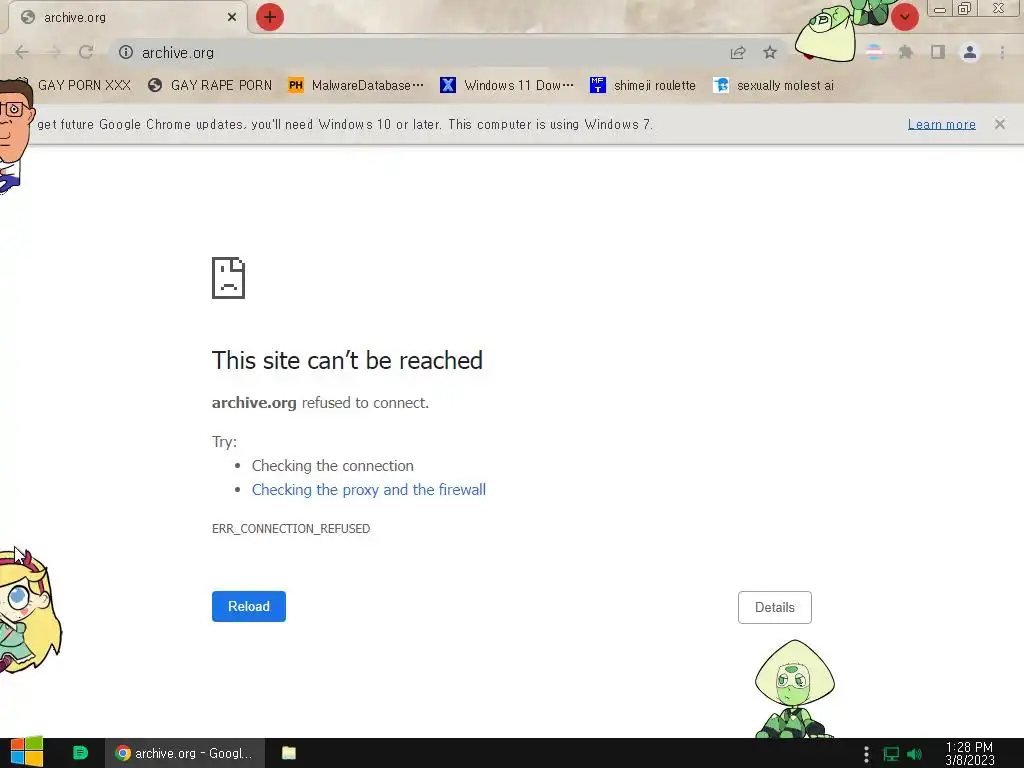This screenshot has height=768, width=1024.
Task: Open the Windows Start button
Action: 27,753
